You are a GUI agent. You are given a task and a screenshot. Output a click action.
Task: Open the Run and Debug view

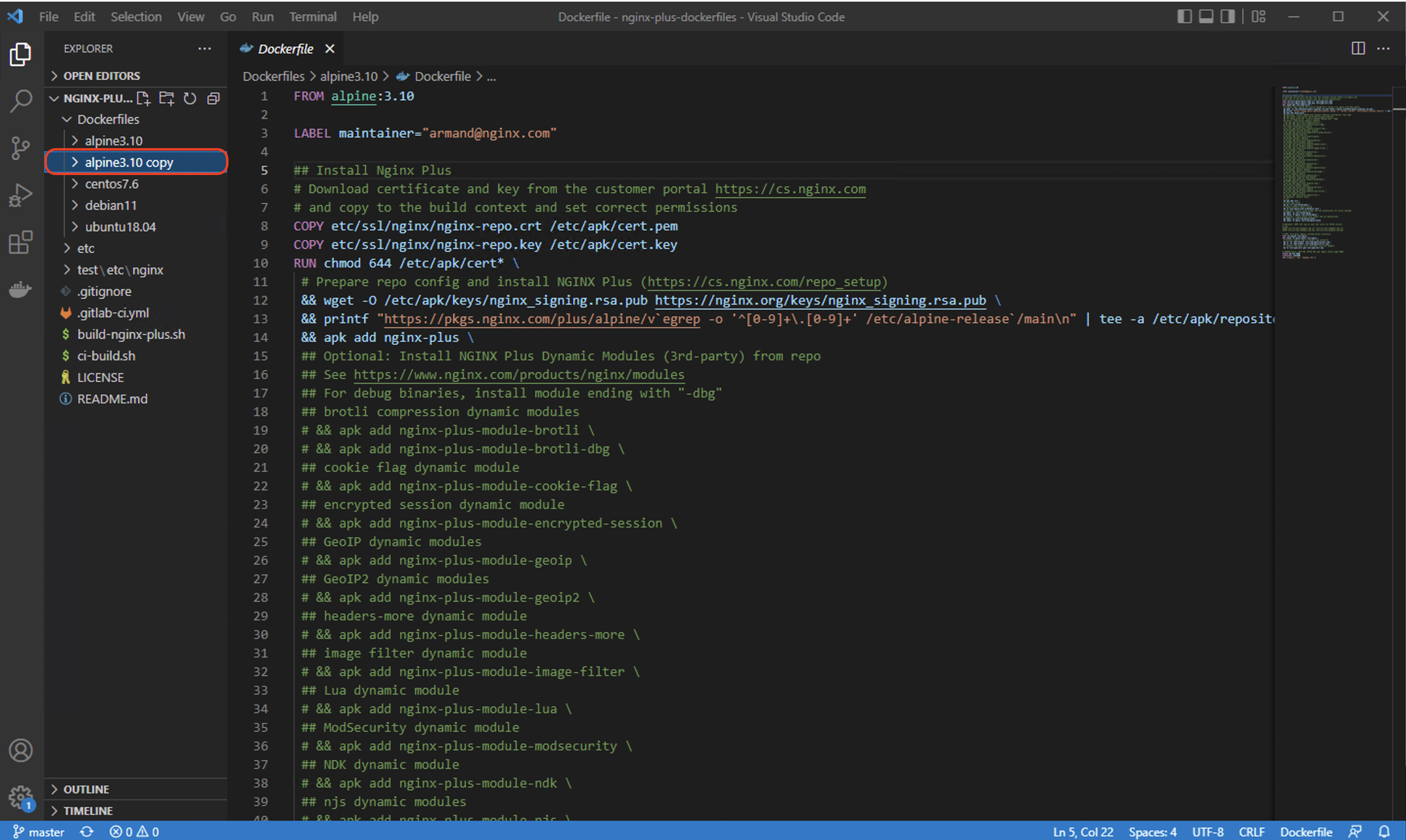point(21,195)
